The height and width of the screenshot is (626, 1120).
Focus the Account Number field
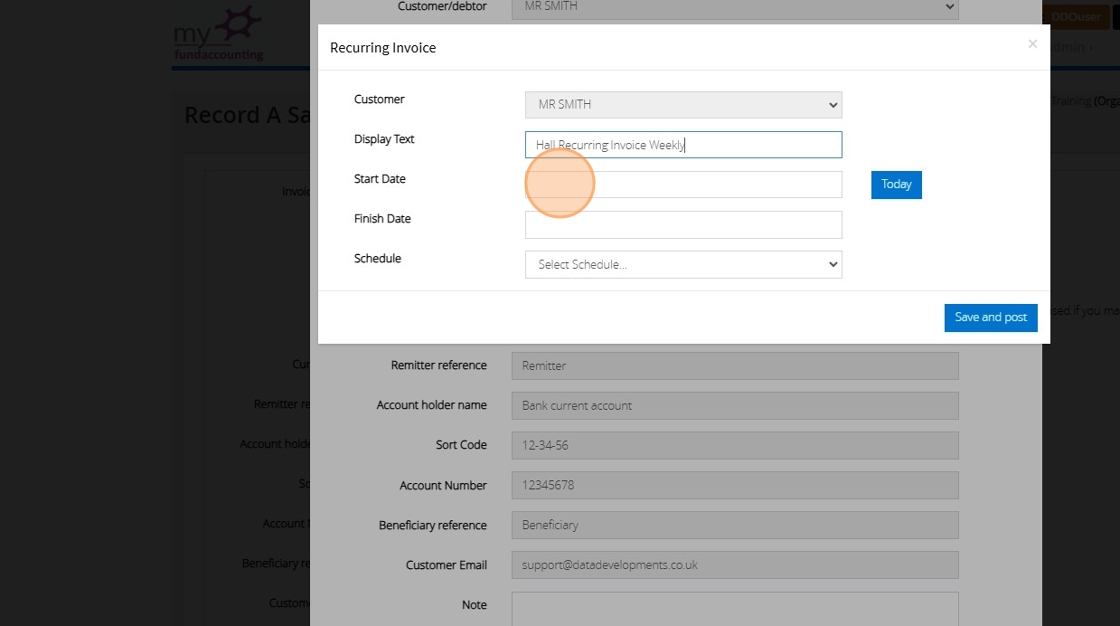coord(734,486)
